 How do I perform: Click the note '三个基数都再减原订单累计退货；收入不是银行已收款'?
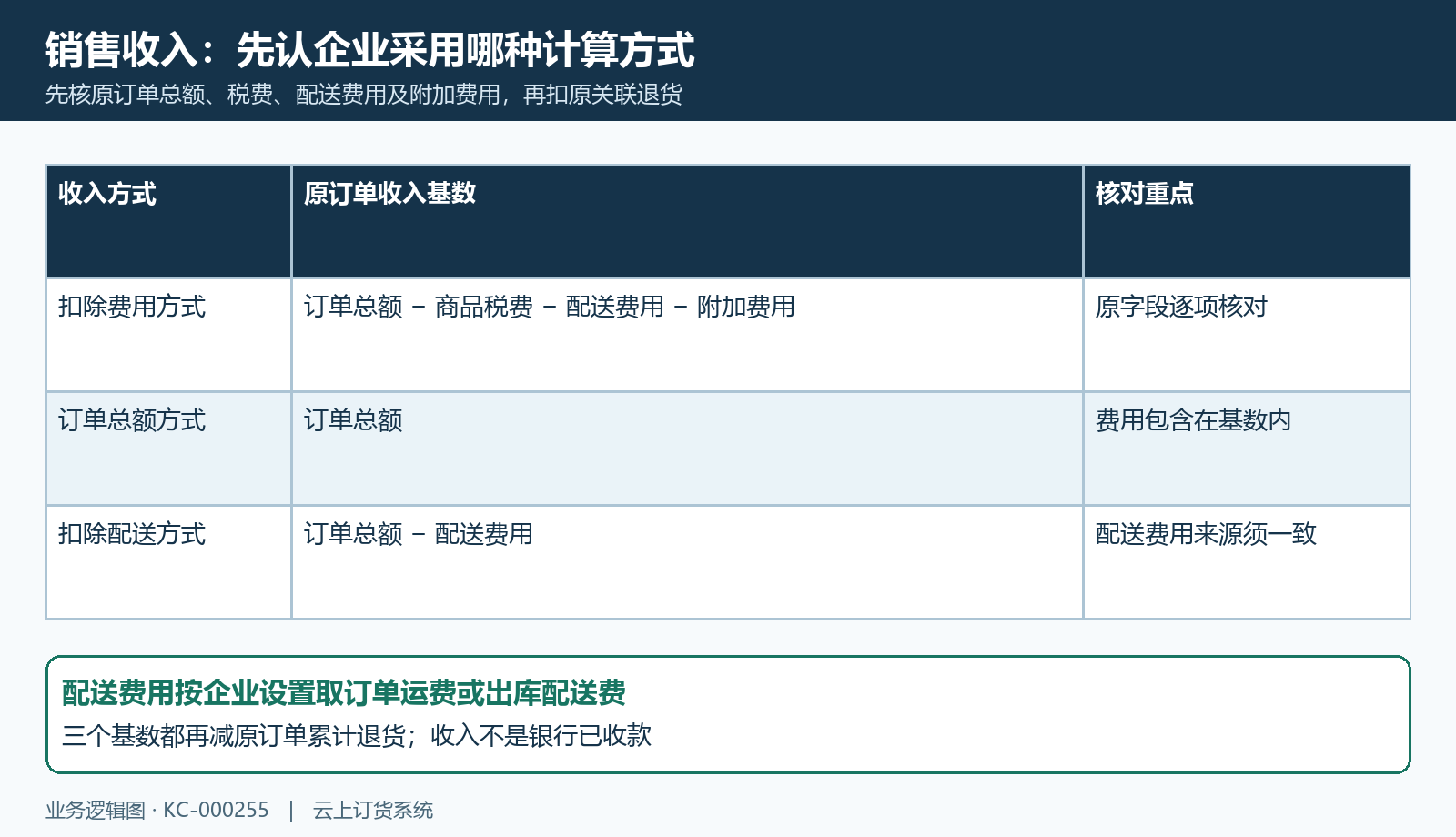tap(357, 735)
